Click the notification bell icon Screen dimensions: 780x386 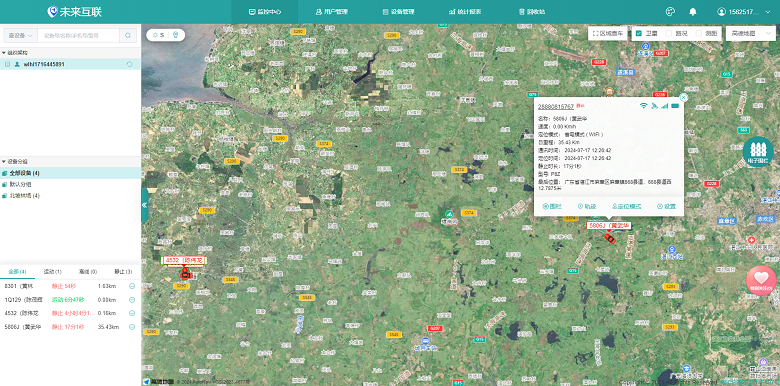pyautogui.click(x=692, y=11)
